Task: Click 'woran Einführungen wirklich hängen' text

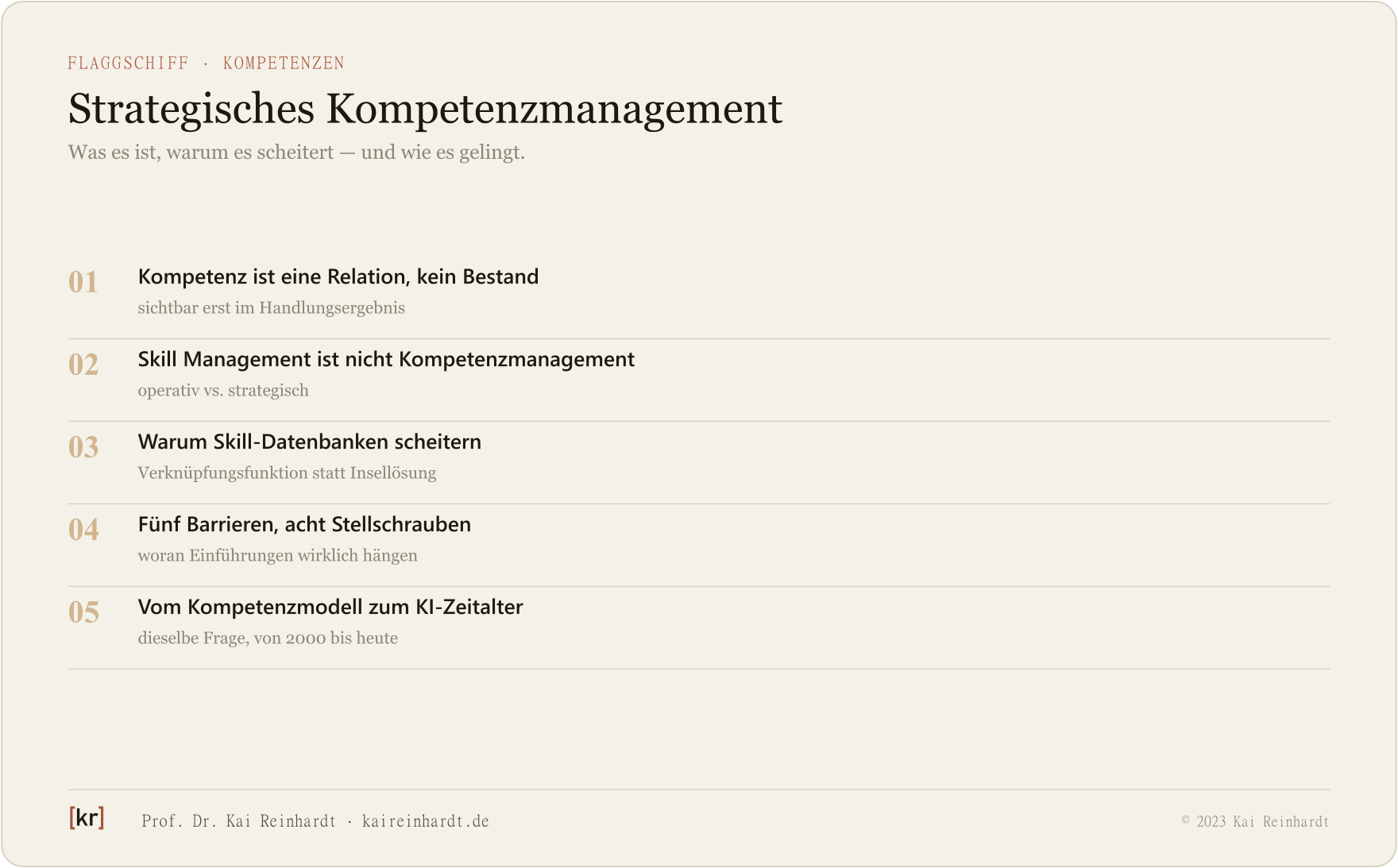Action: pos(278,556)
